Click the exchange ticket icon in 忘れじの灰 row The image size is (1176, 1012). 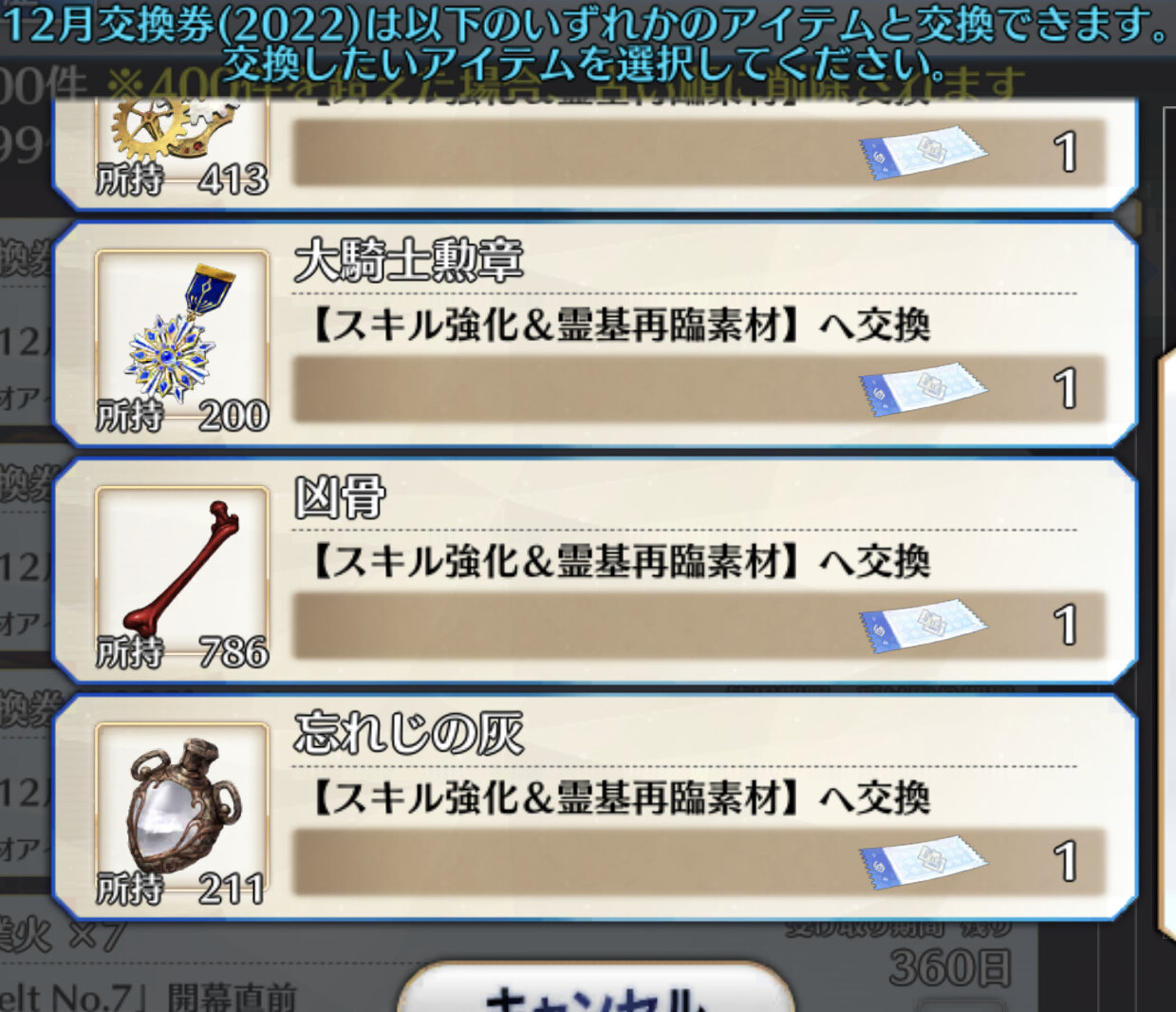[x=923, y=861]
